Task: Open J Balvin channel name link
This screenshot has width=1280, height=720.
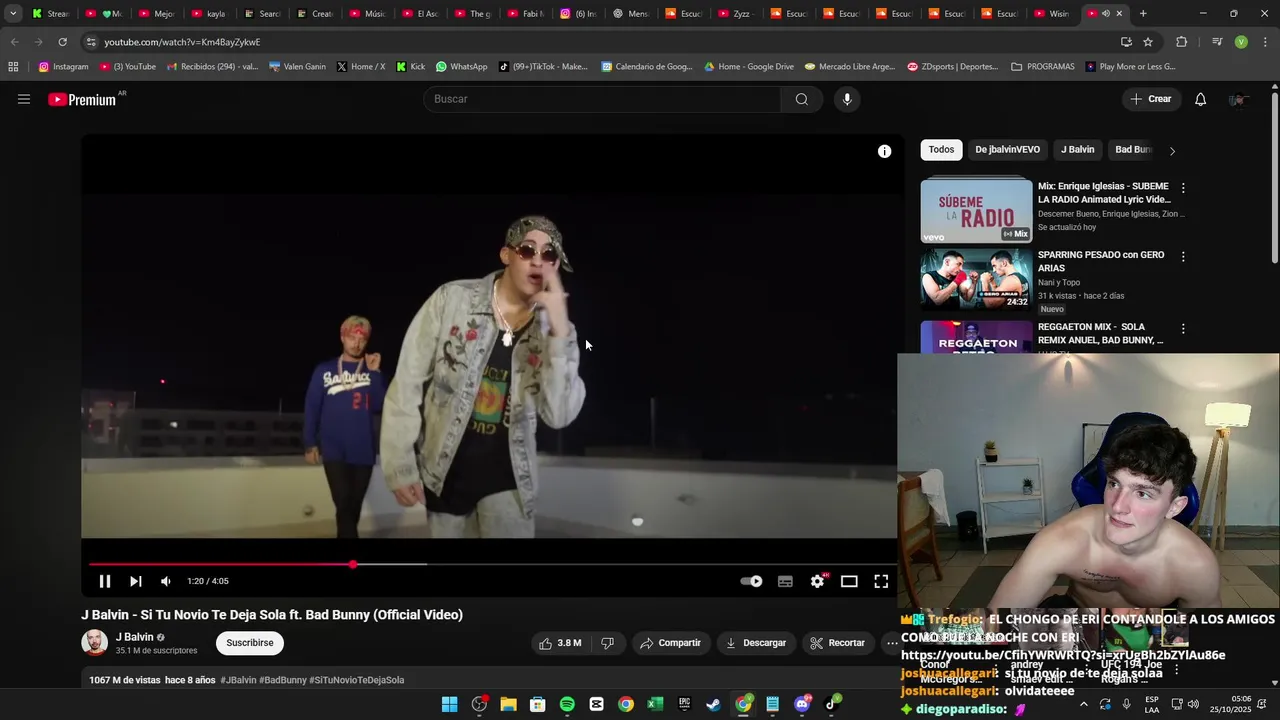Action: click(135, 637)
